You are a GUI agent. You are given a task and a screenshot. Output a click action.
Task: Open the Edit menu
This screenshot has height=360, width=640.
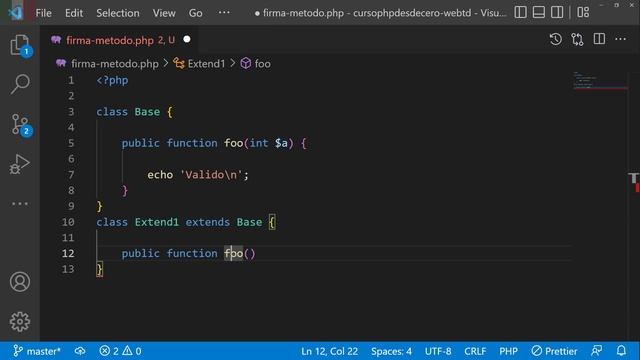(74, 13)
